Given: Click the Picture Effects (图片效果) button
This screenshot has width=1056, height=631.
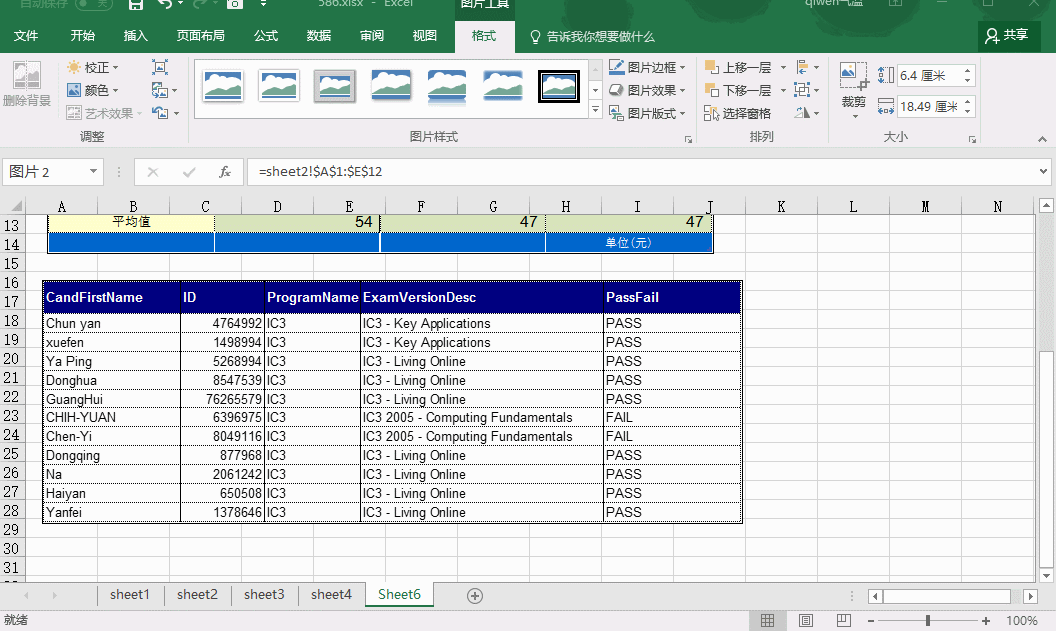Looking at the screenshot, I should 650,90.
